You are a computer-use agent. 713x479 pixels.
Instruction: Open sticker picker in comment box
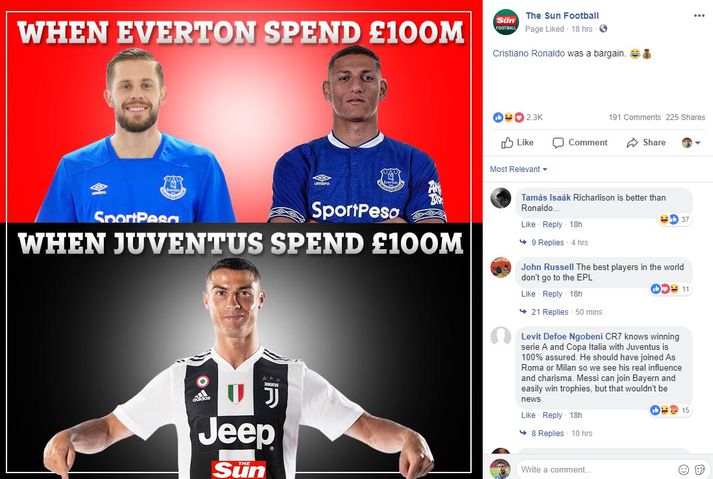point(700,469)
